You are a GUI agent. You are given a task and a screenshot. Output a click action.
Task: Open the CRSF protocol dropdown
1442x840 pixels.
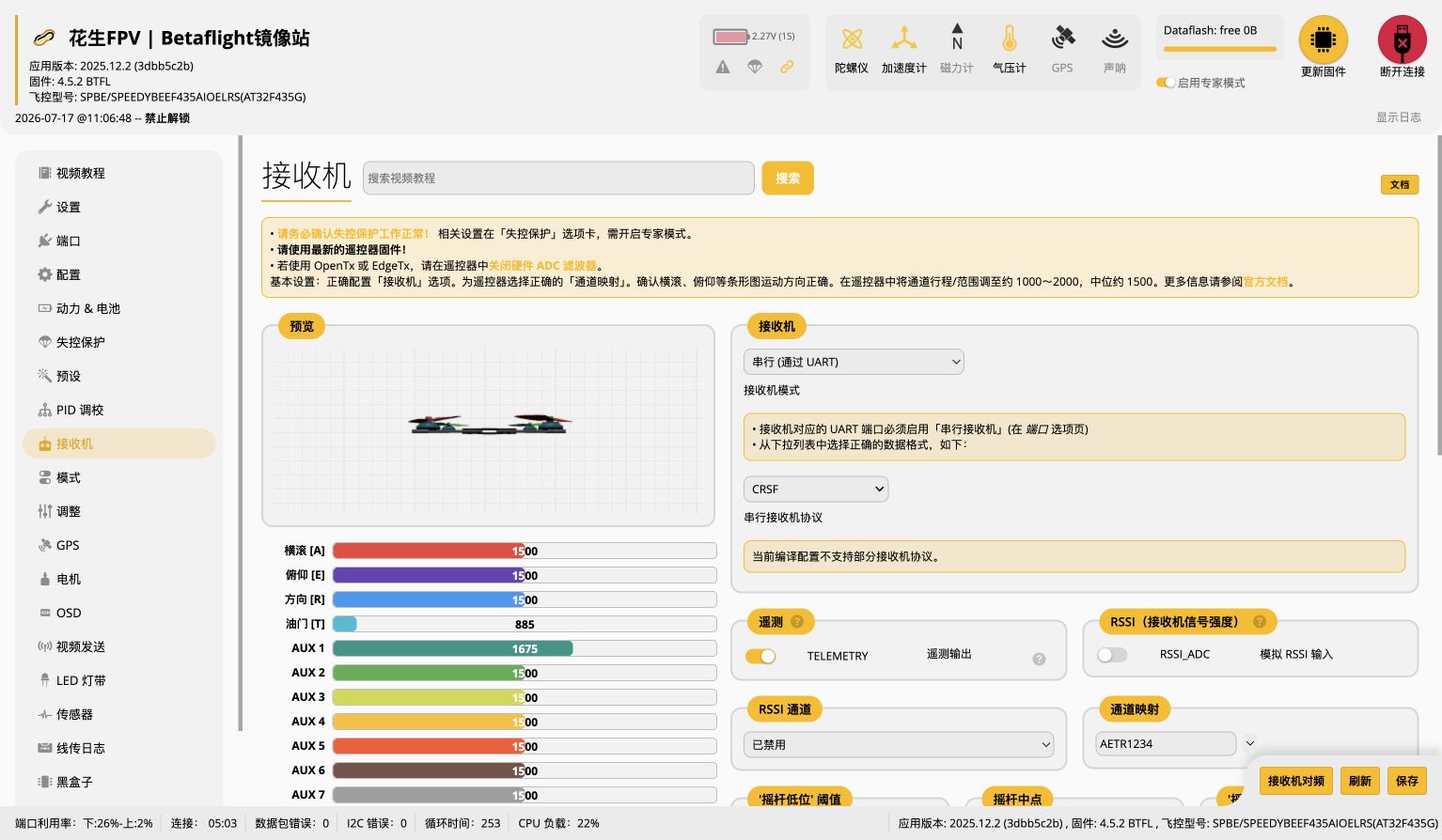tap(816, 489)
